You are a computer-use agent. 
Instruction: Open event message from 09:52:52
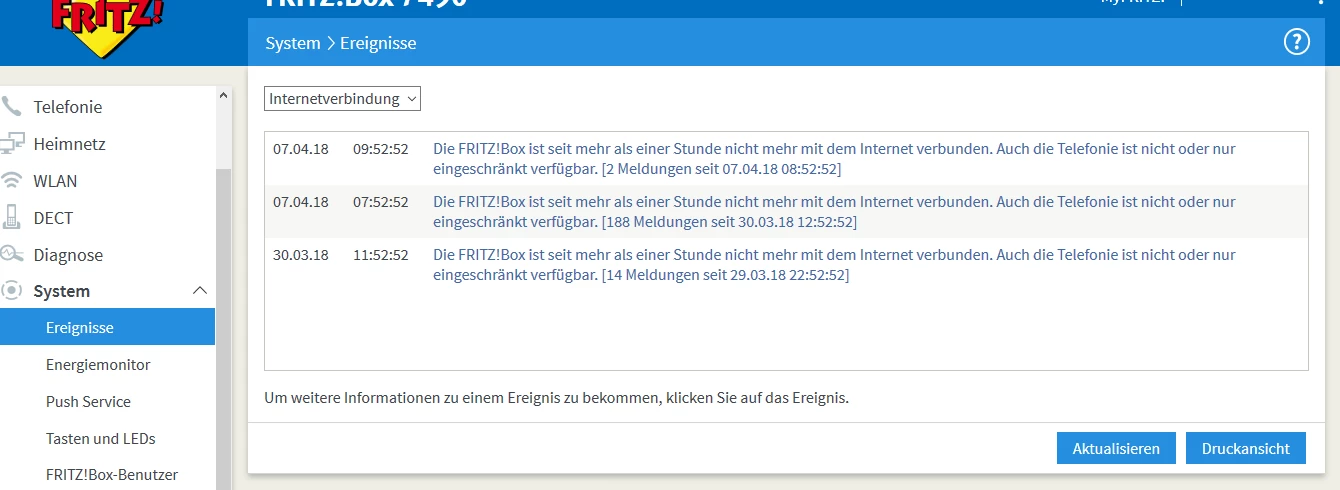click(x=834, y=159)
